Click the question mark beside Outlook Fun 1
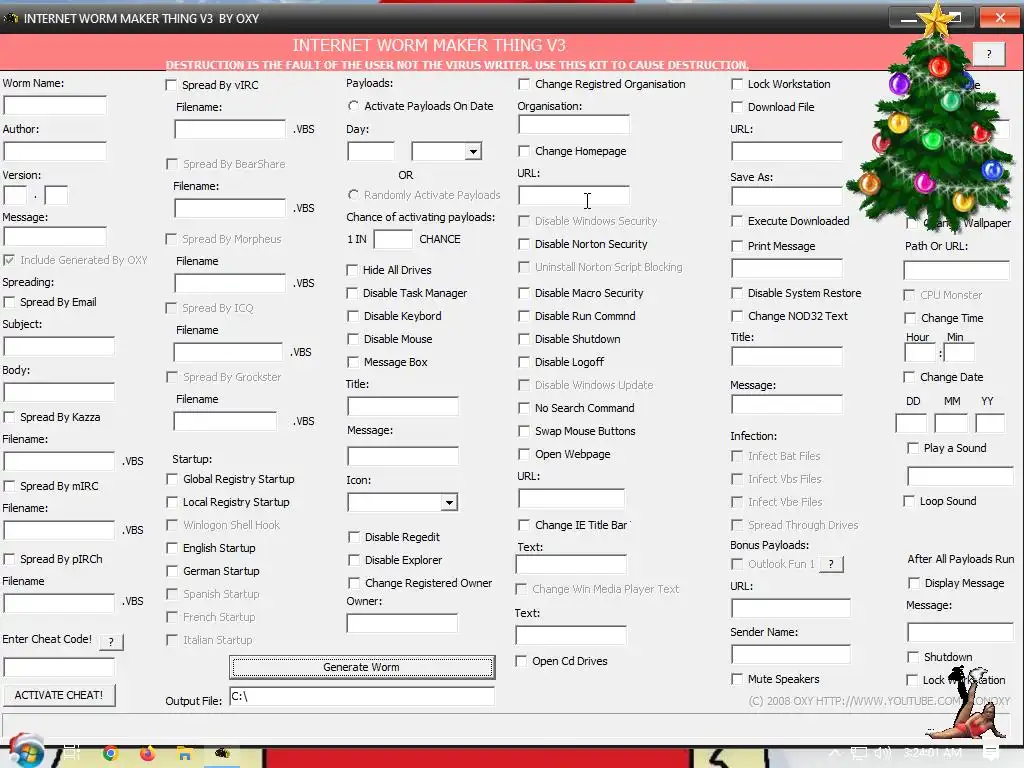The height and width of the screenshot is (768, 1024). 831,564
